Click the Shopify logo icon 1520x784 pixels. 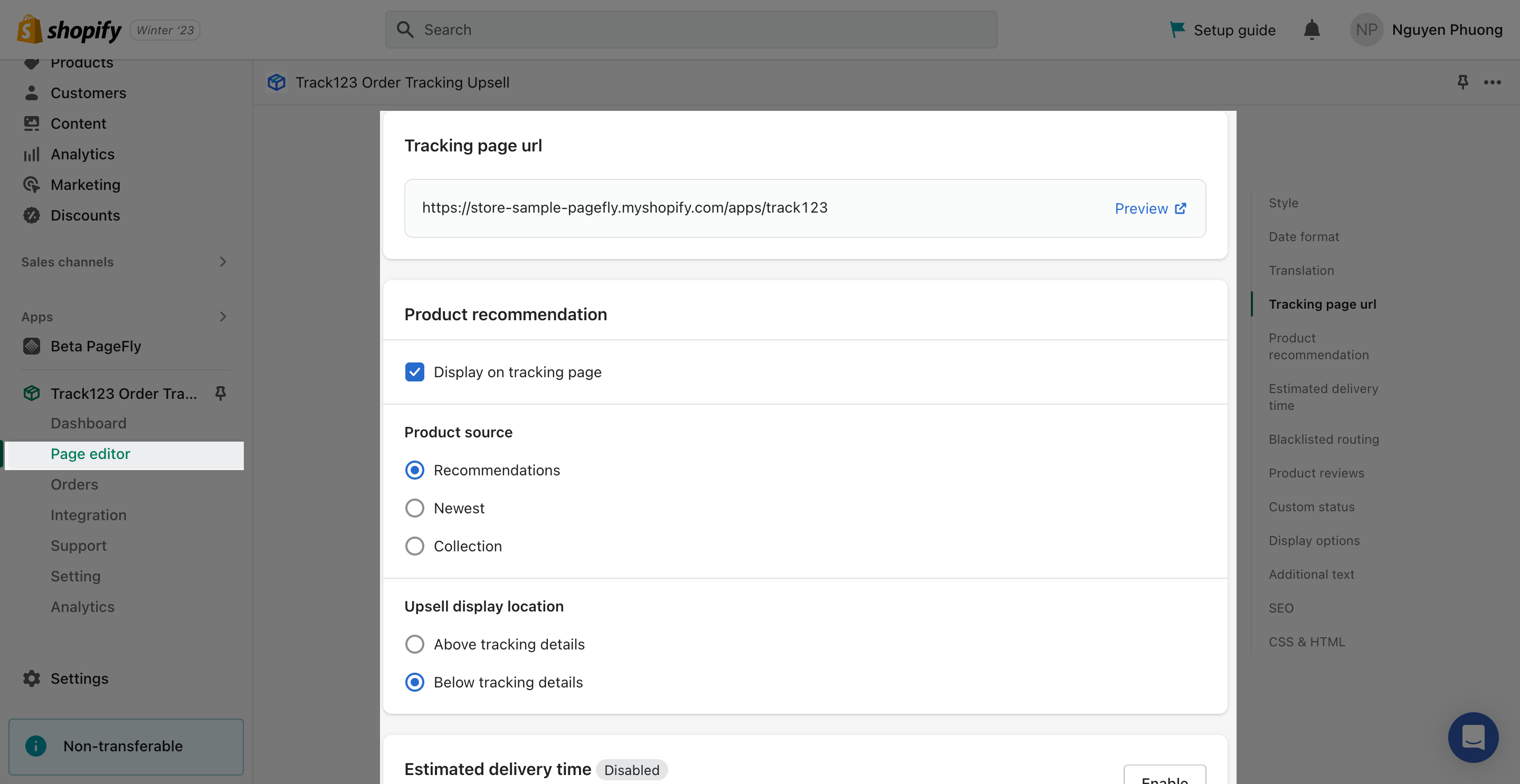(x=30, y=30)
